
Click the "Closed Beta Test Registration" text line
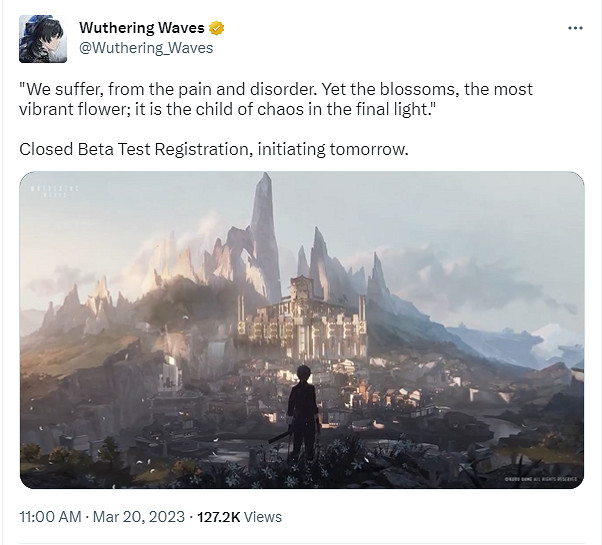click(215, 149)
